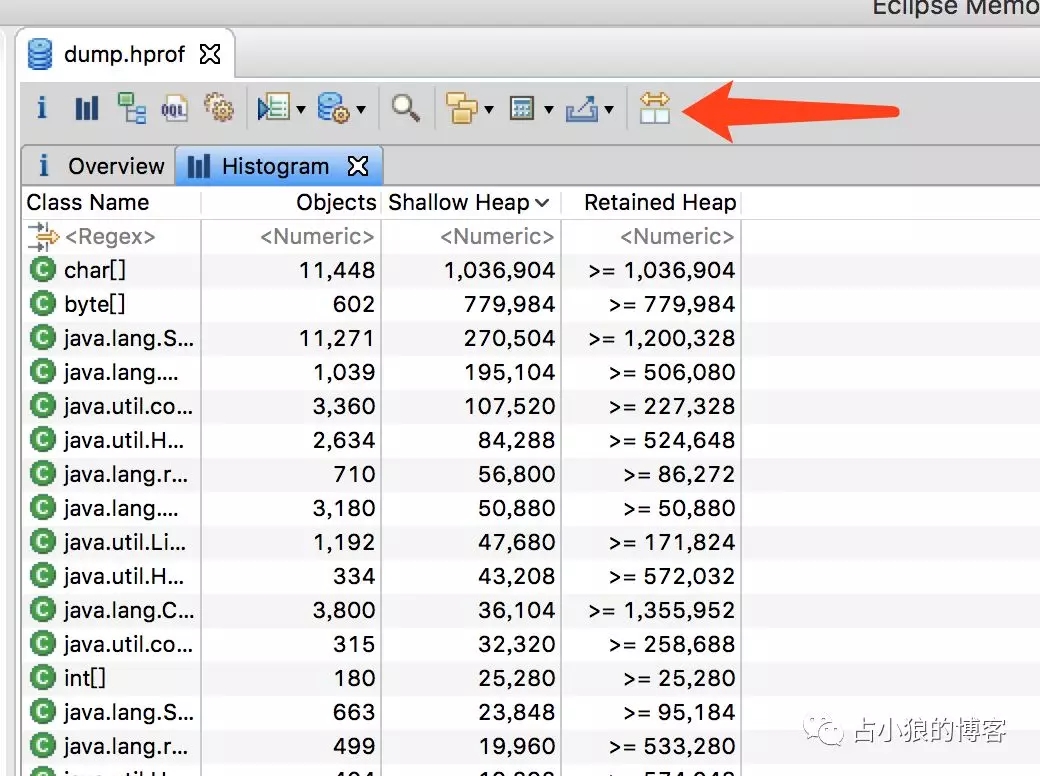Click the regex filter row icon

click(x=43, y=237)
